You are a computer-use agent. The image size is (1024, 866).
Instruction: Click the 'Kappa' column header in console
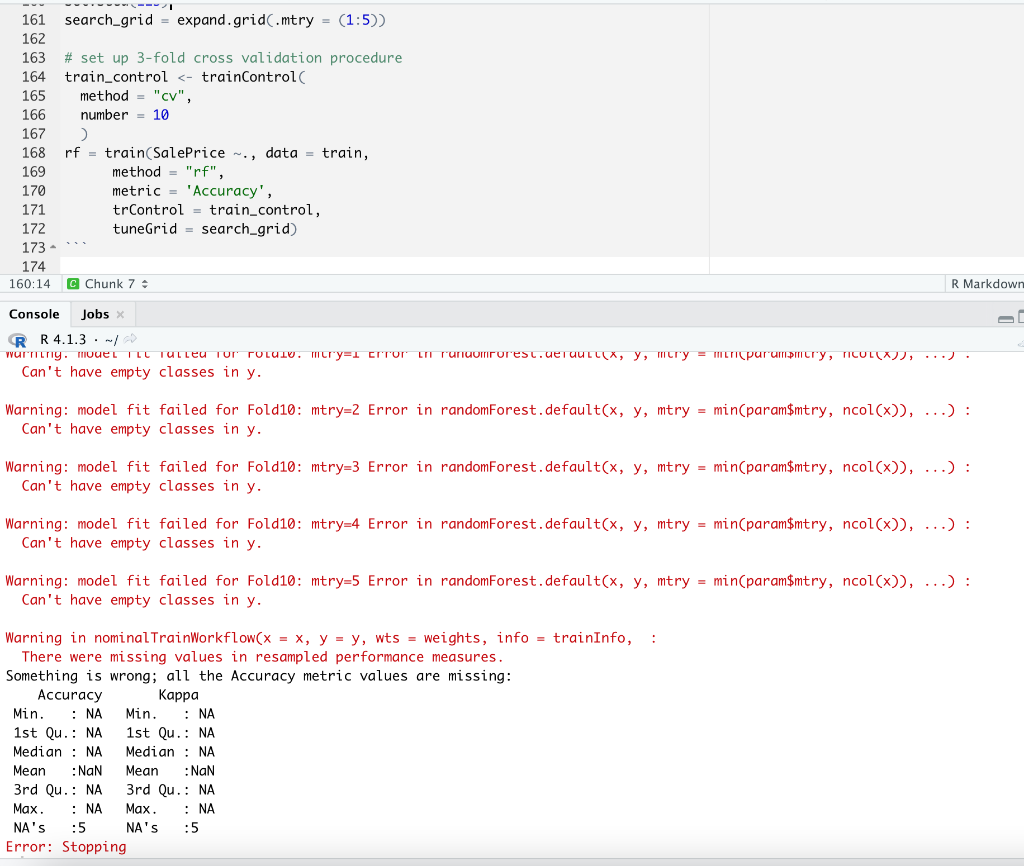178,695
